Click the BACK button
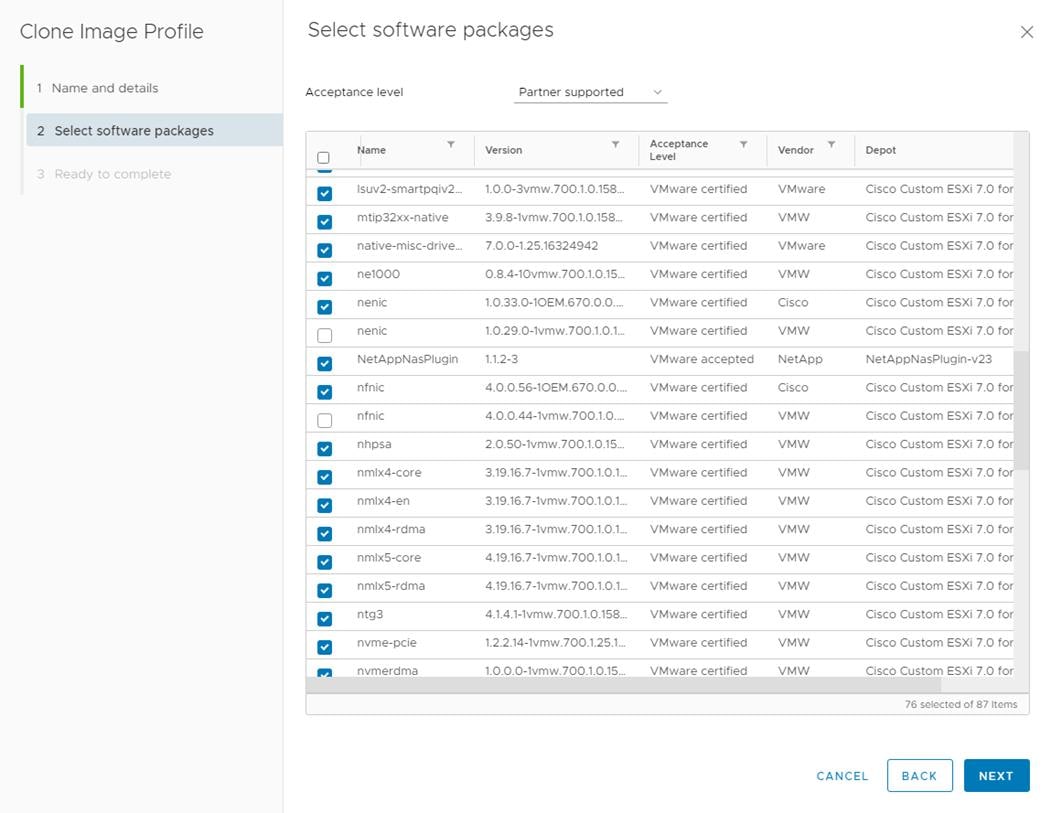Screen dimensions: 1051x813 pos(919,775)
